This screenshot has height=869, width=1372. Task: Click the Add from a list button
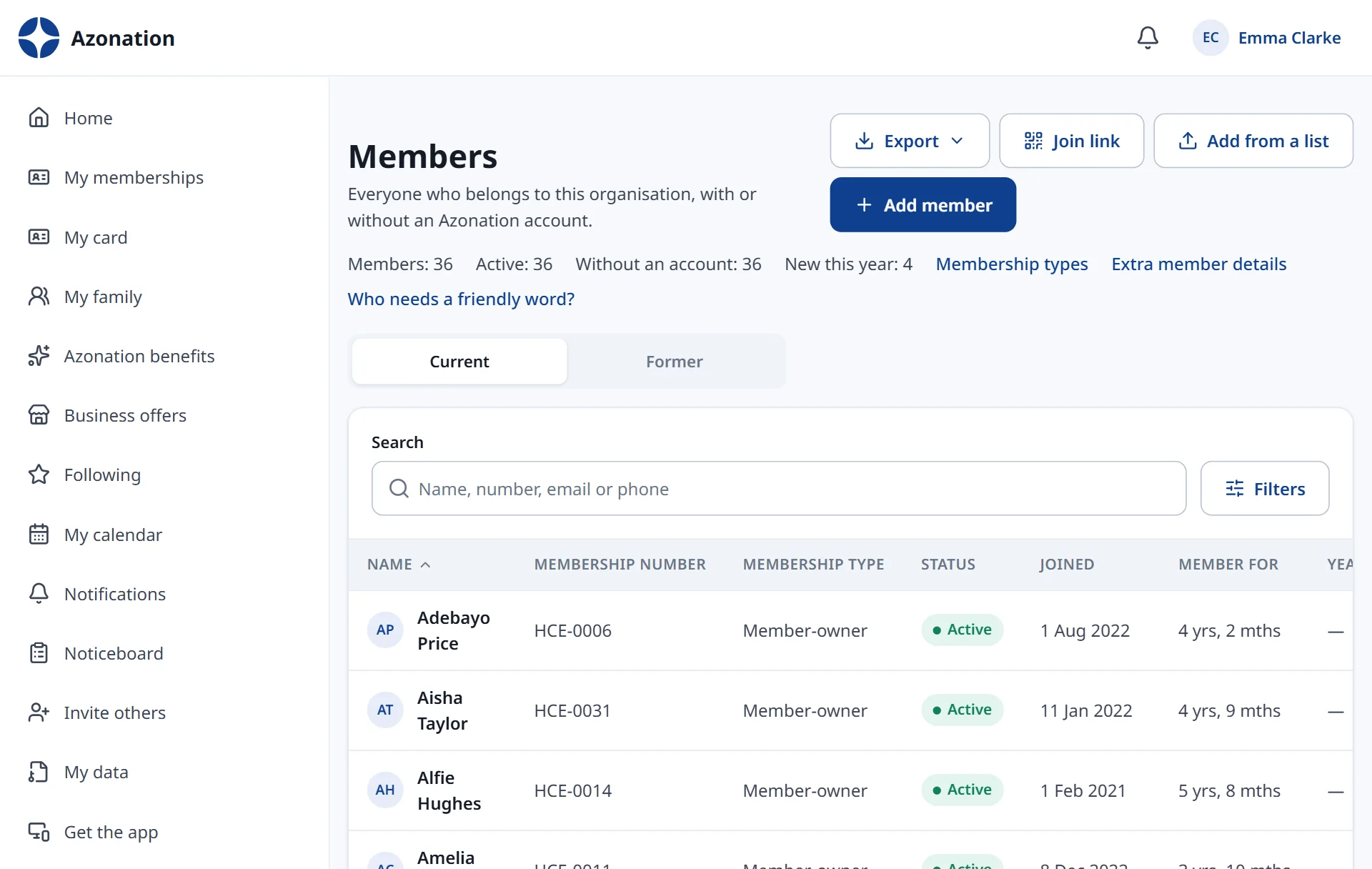pyautogui.click(x=1253, y=141)
